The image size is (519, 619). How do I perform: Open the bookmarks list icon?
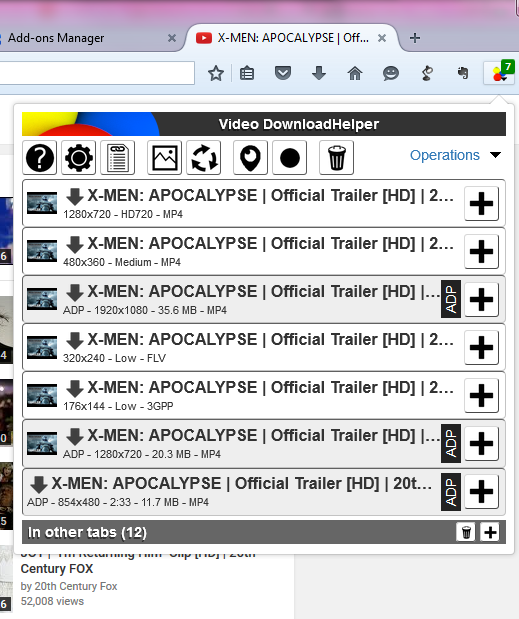point(247,73)
